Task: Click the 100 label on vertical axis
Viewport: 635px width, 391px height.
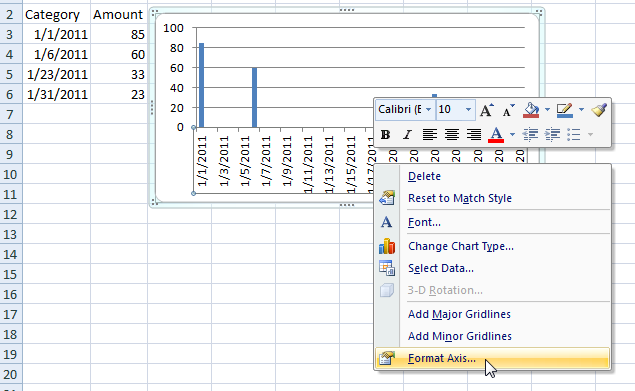Action: 173,28
